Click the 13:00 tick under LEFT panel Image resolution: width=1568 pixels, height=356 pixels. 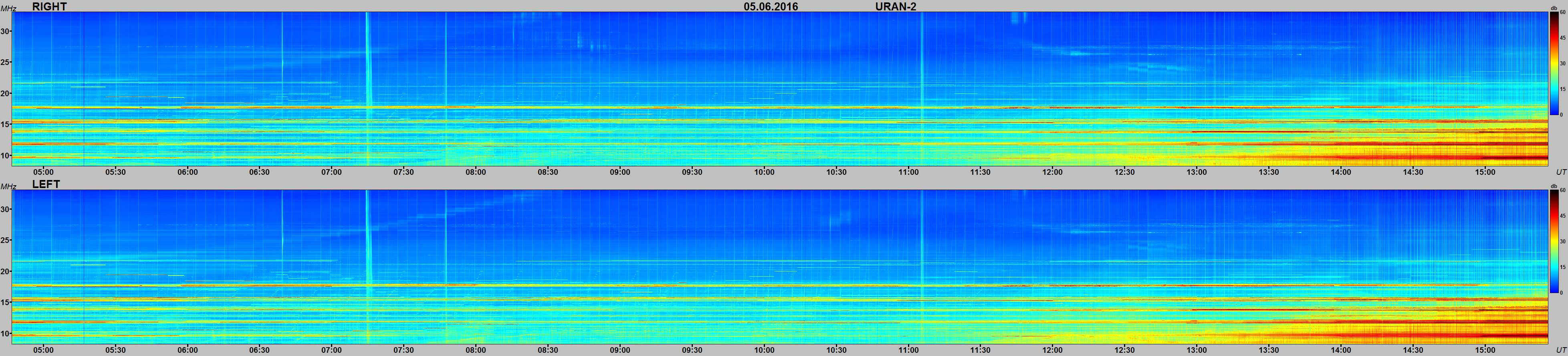point(1197,350)
